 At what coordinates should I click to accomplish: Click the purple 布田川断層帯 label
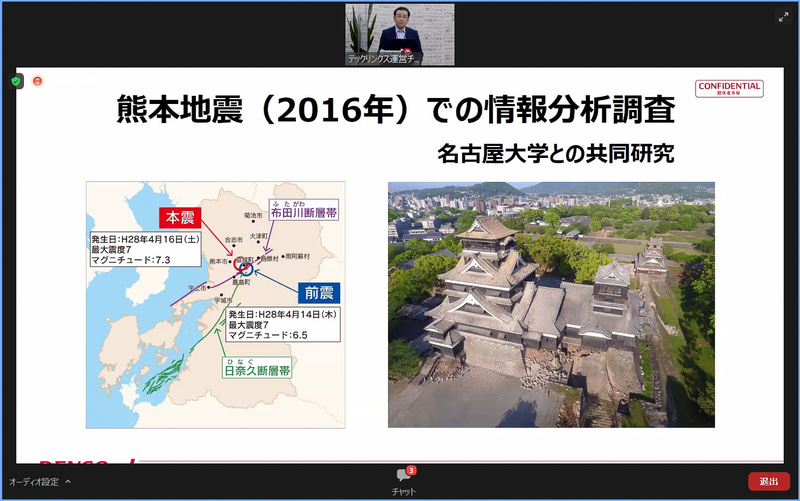tap(304, 210)
